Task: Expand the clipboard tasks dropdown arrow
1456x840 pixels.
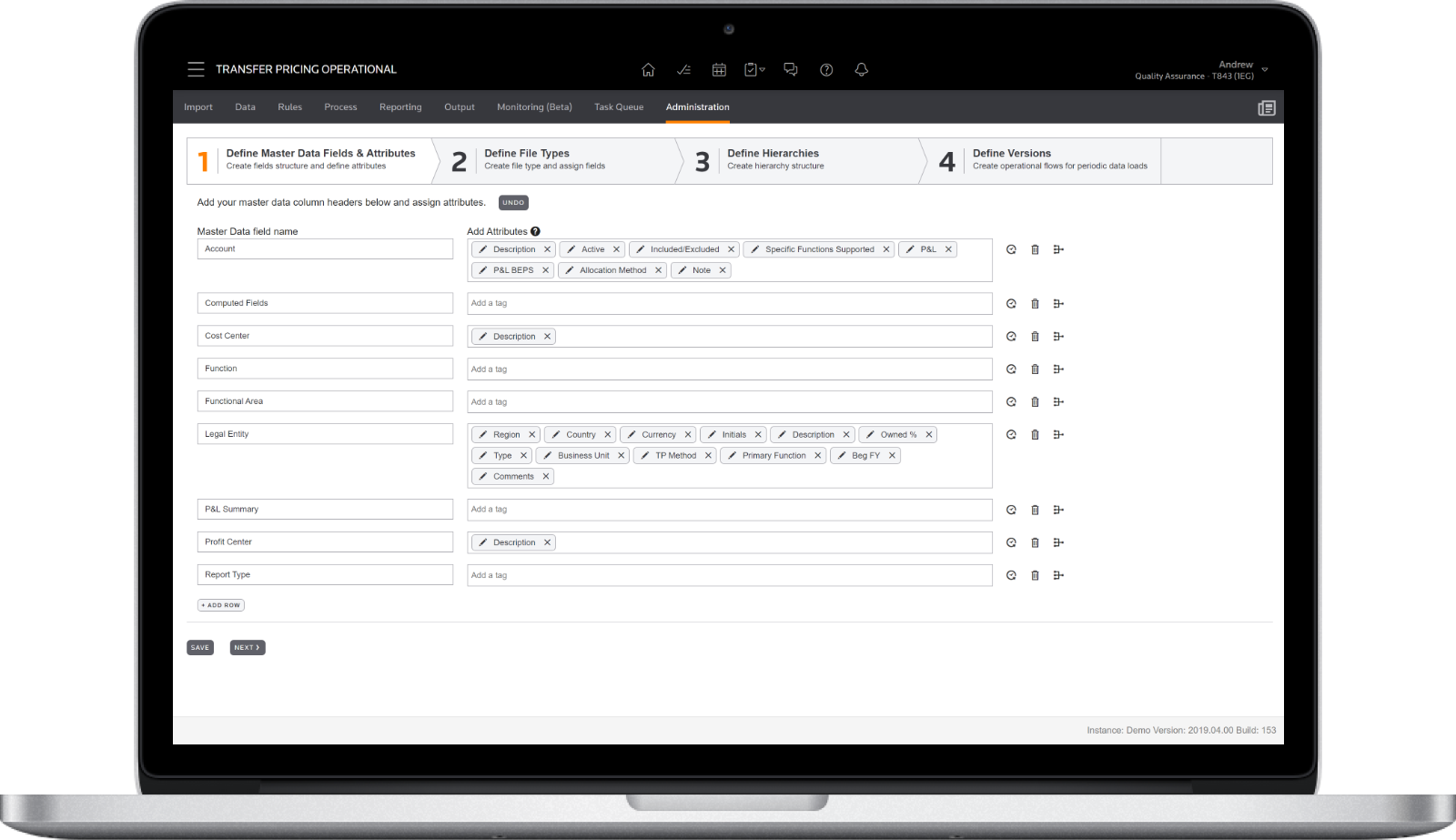Action: [x=763, y=70]
